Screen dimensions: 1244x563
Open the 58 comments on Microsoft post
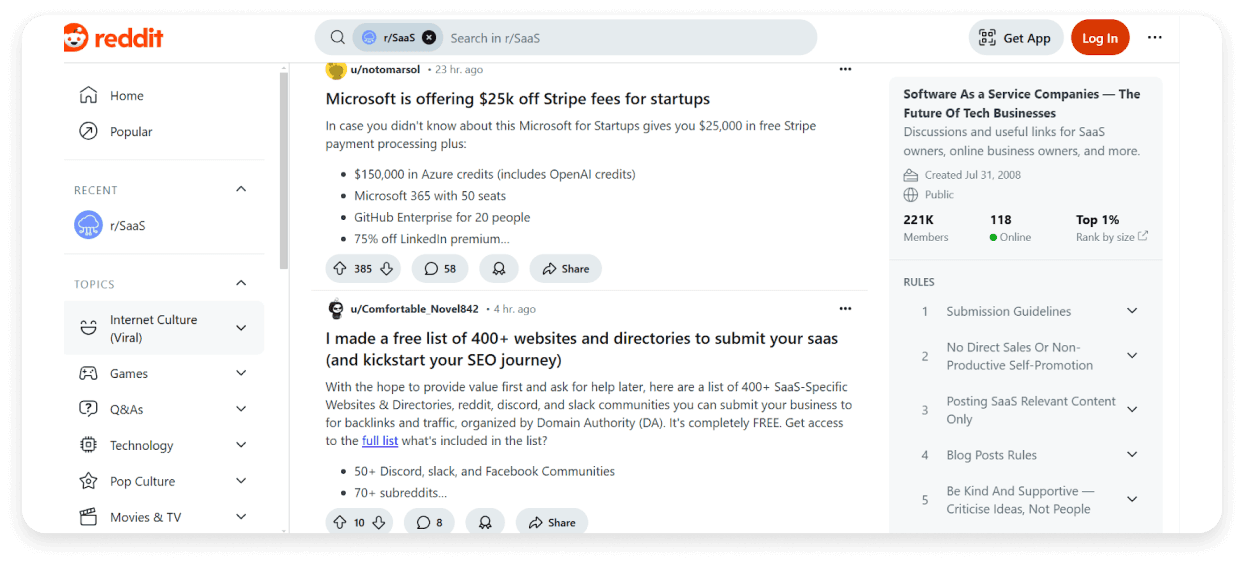point(440,269)
